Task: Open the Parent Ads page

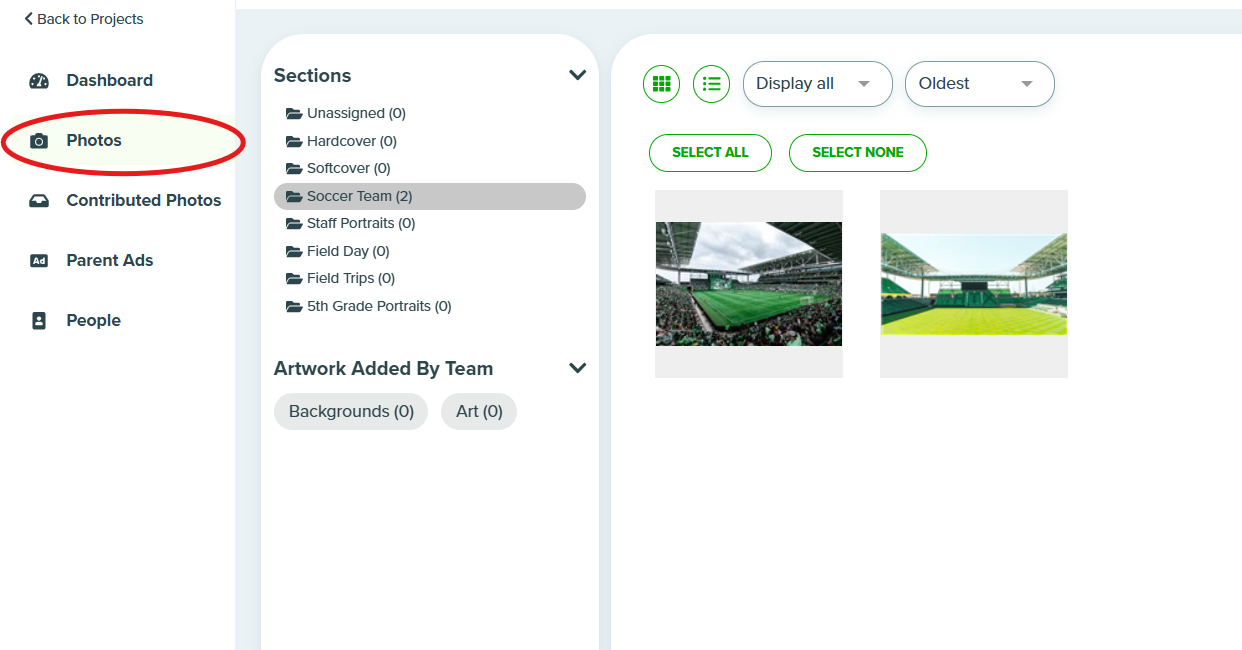Action: coord(110,260)
